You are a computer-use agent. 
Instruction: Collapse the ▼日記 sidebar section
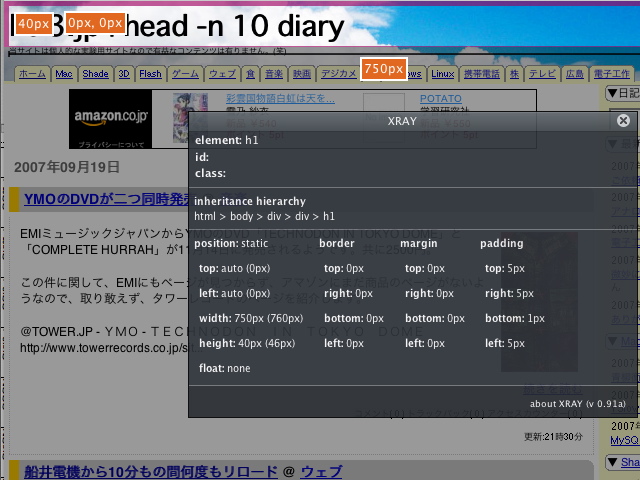tap(622, 93)
